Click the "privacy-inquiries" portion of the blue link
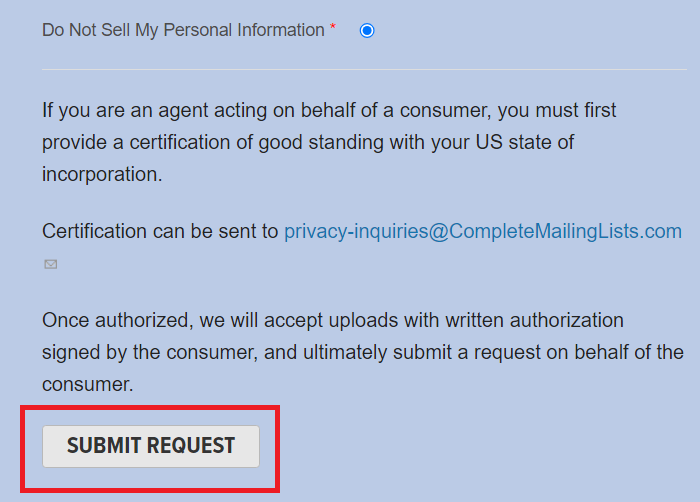700x502 pixels. (x=356, y=231)
